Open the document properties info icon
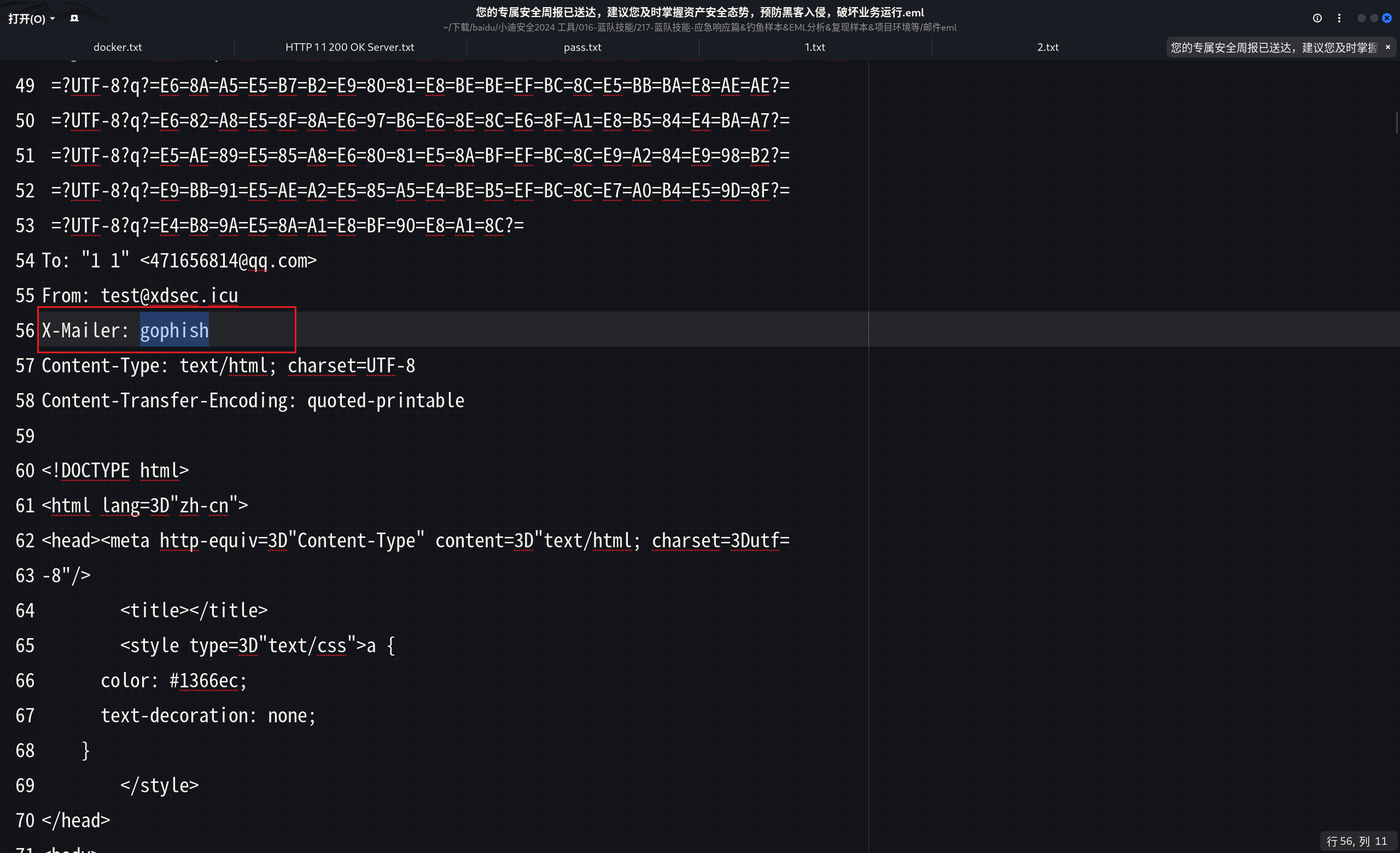The width and height of the screenshot is (1400, 853). click(x=1317, y=18)
